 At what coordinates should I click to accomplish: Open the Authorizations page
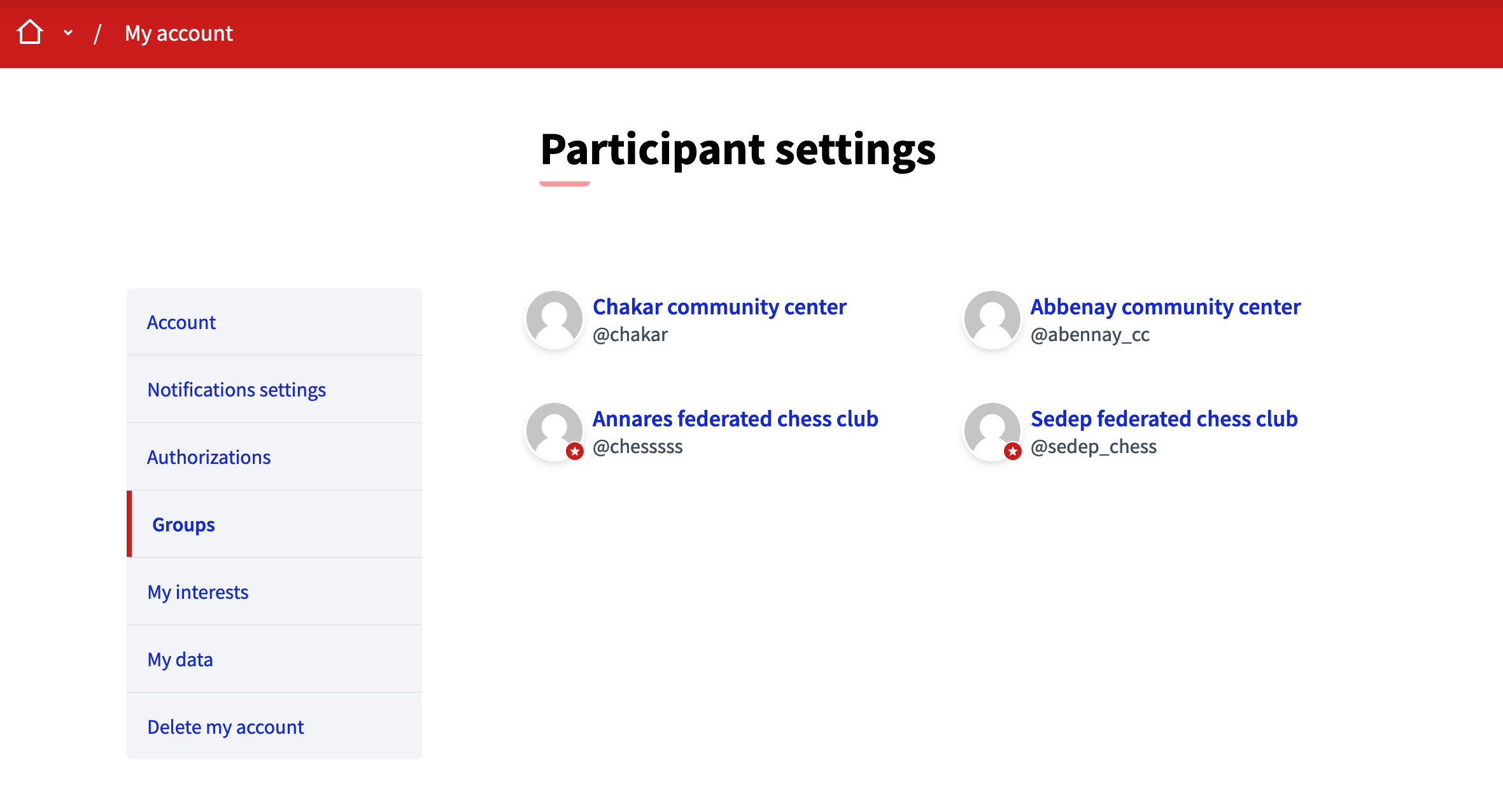pos(209,457)
